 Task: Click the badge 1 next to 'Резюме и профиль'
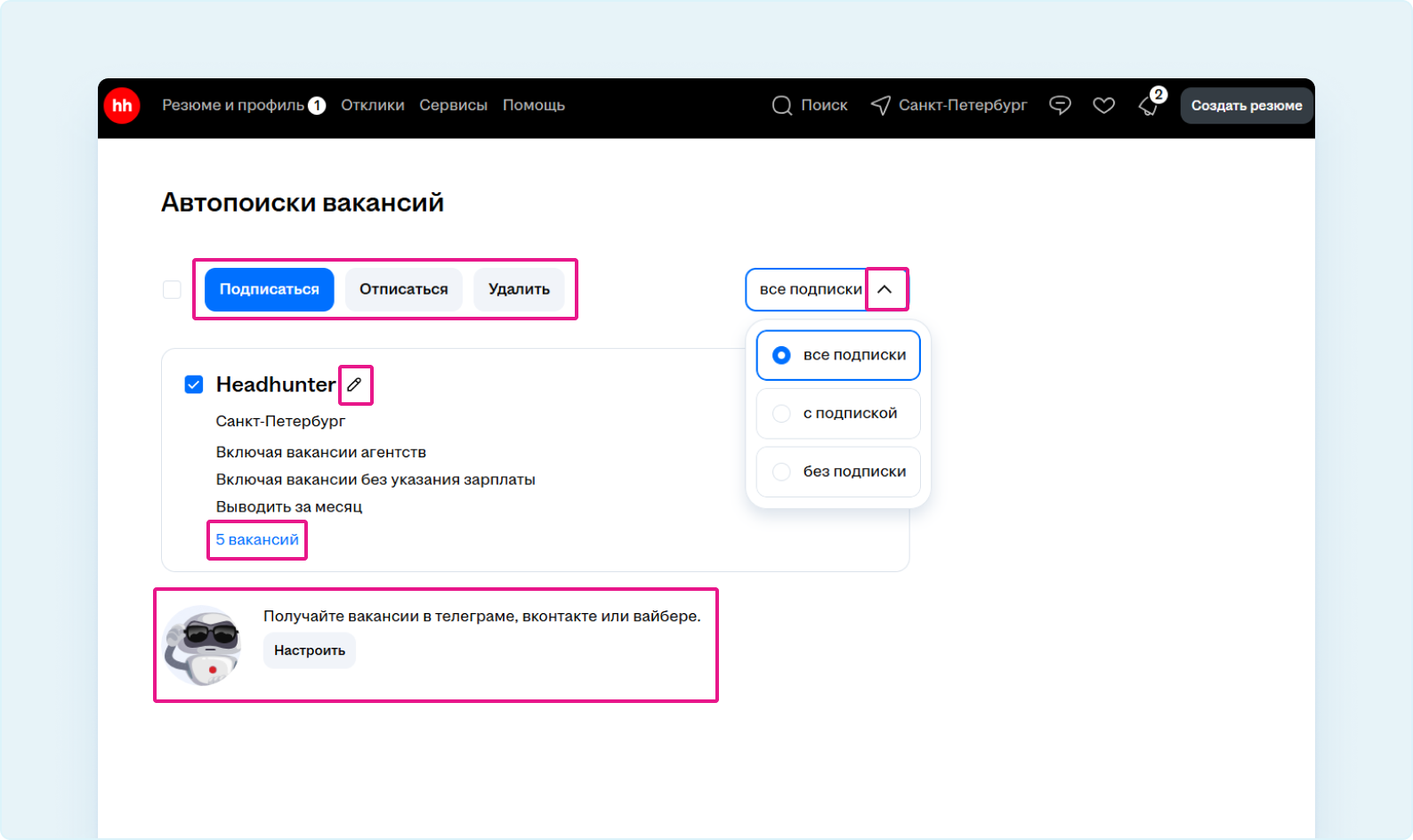317,106
